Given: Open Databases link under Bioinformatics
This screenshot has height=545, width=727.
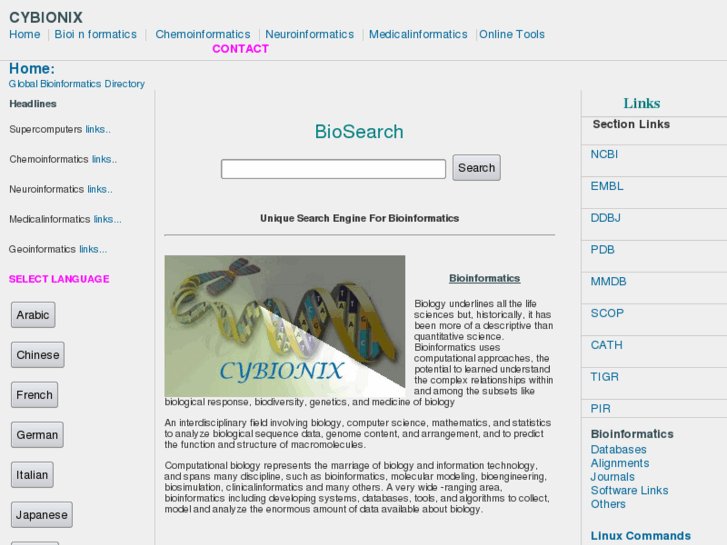Looking at the screenshot, I should click(x=618, y=449).
